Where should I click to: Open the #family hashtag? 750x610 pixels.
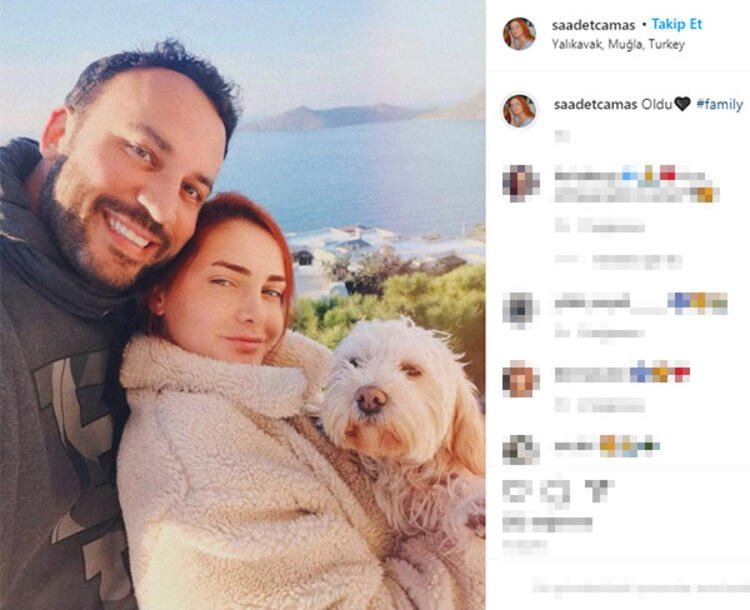point(719,104)
